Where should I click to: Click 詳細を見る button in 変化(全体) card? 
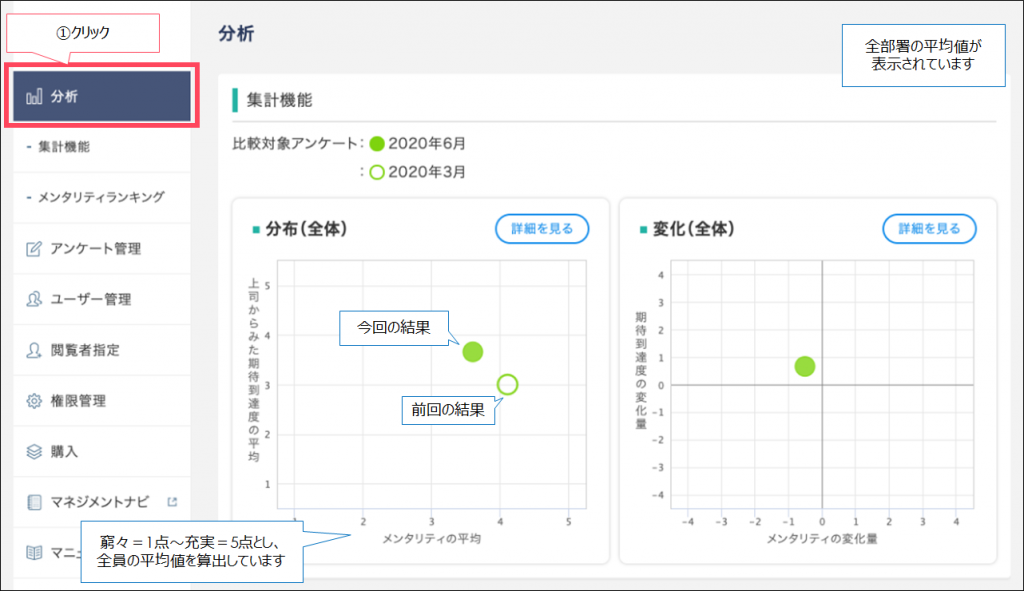pyautogui.click(x=929, y=229)
